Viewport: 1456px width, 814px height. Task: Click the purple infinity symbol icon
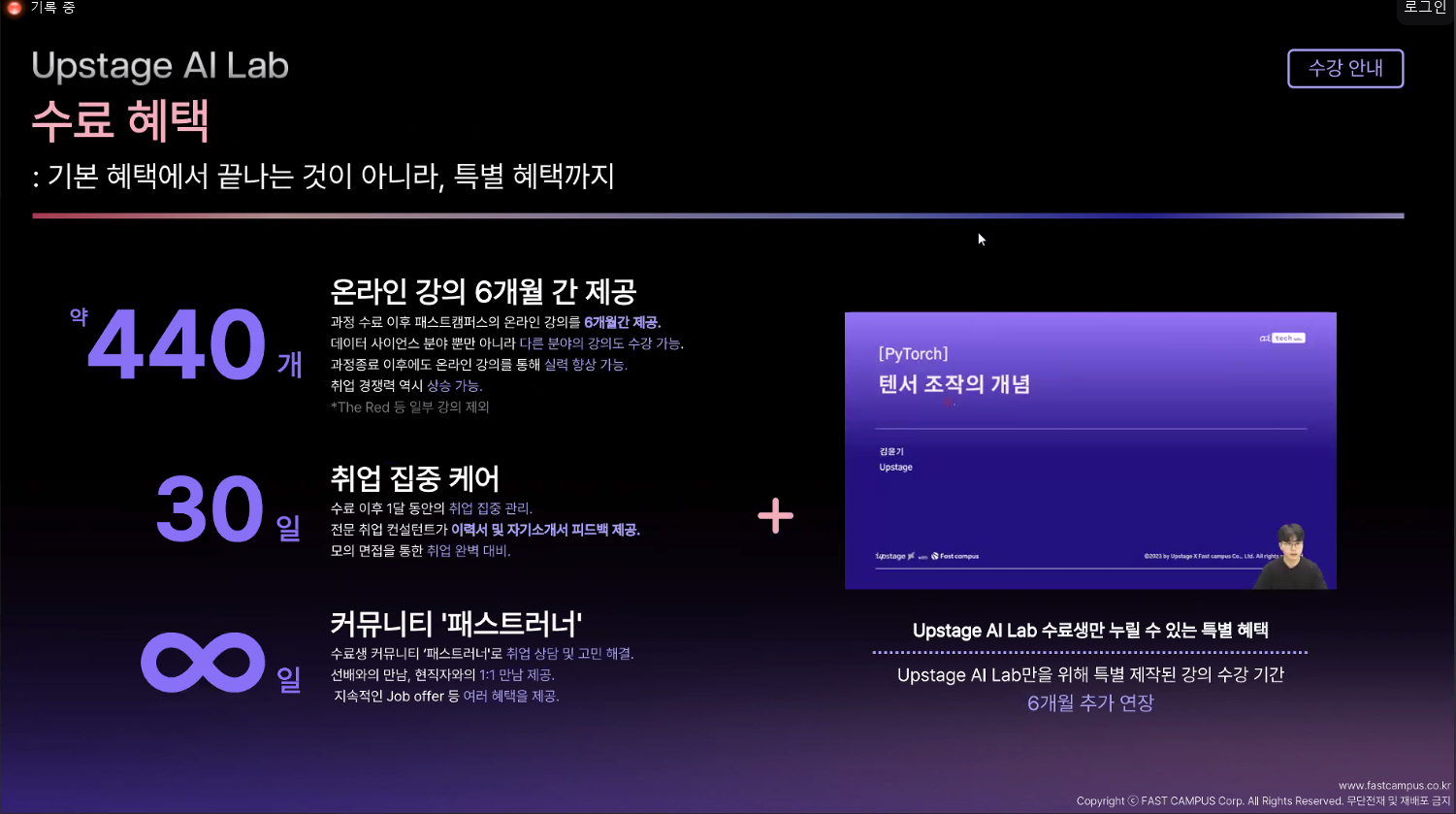pos(203,663)
